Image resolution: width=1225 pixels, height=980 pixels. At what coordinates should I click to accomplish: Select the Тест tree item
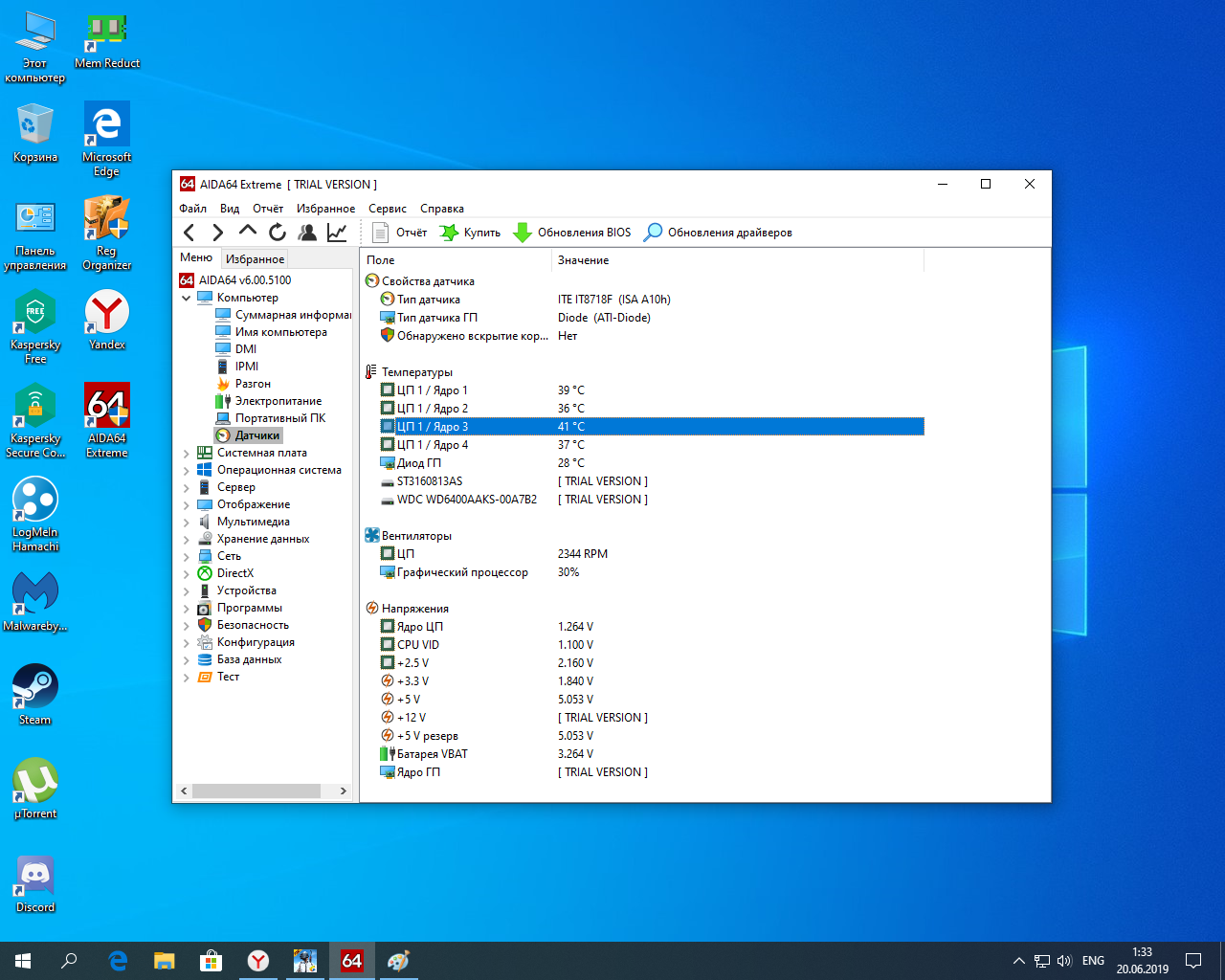(x=218, y=677)
